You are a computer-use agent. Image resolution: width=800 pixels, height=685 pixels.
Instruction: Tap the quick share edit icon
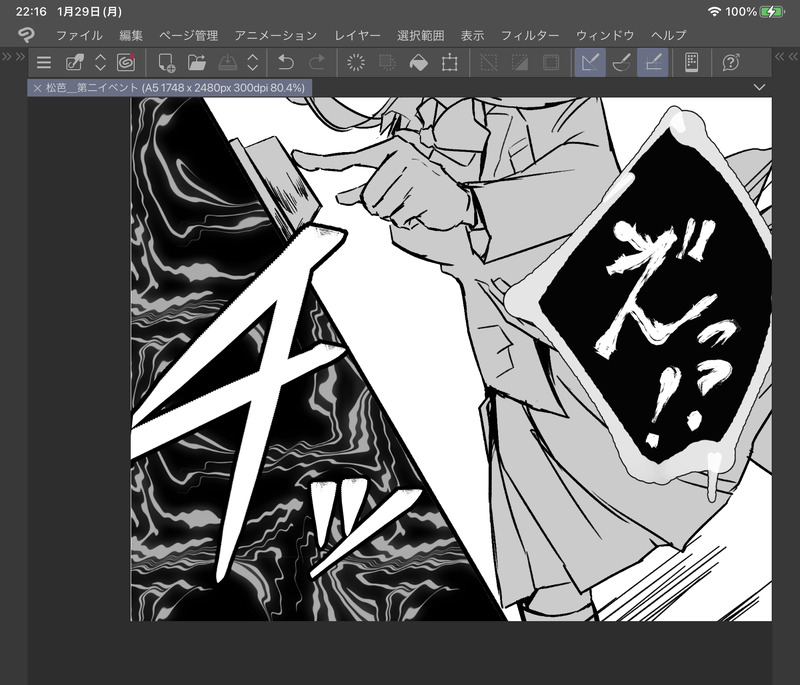pos(74,63)
